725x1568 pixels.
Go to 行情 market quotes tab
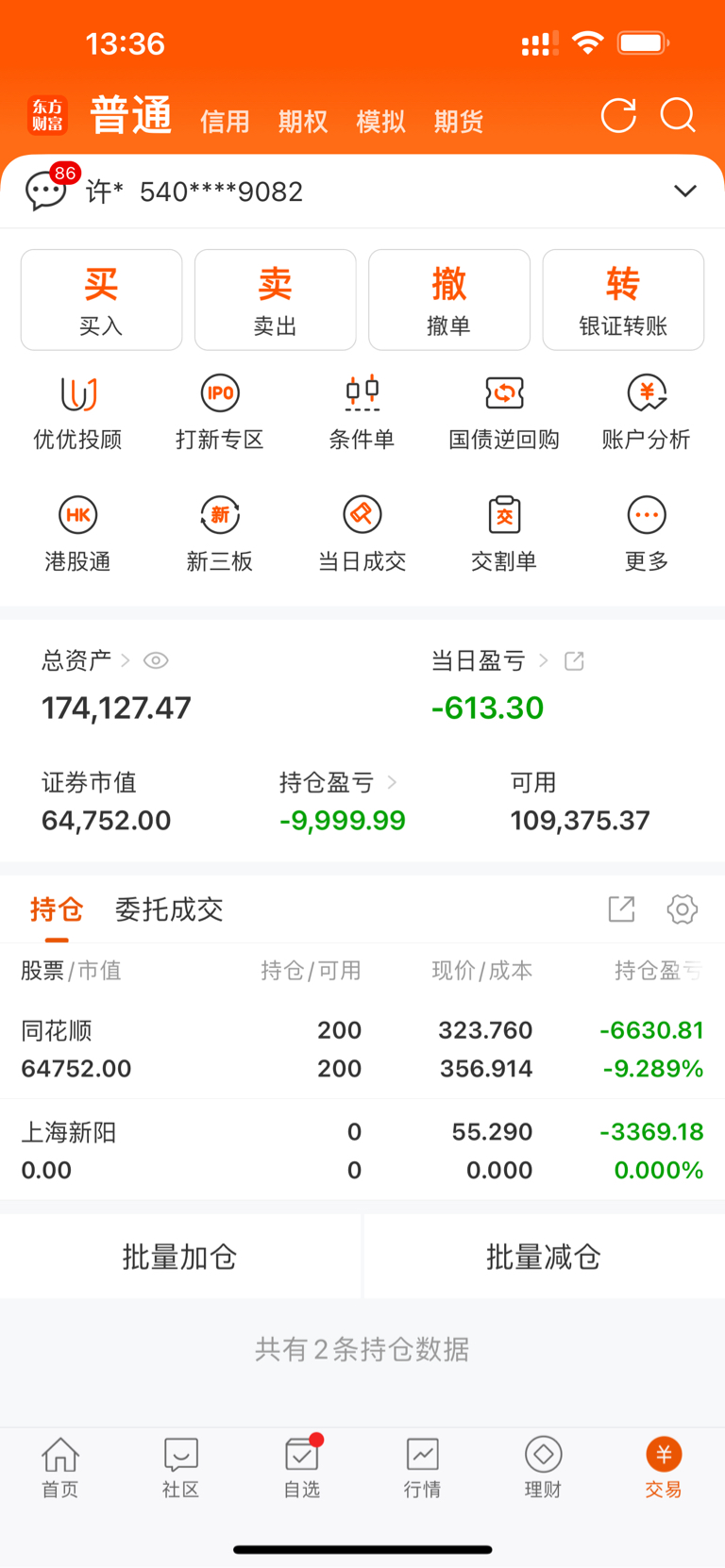coord(422,1468)
